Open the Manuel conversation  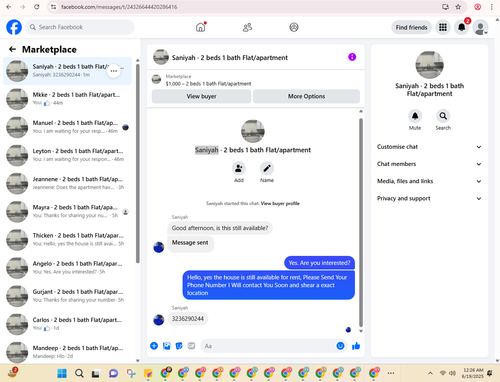pyautogui.click(x=67, y=127)
